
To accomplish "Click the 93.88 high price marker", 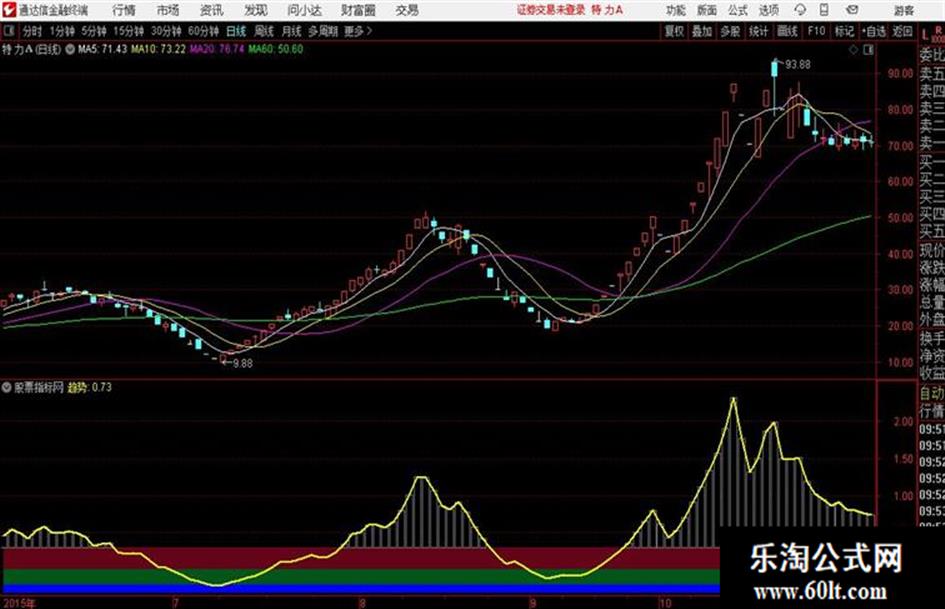I will (797, 64).
